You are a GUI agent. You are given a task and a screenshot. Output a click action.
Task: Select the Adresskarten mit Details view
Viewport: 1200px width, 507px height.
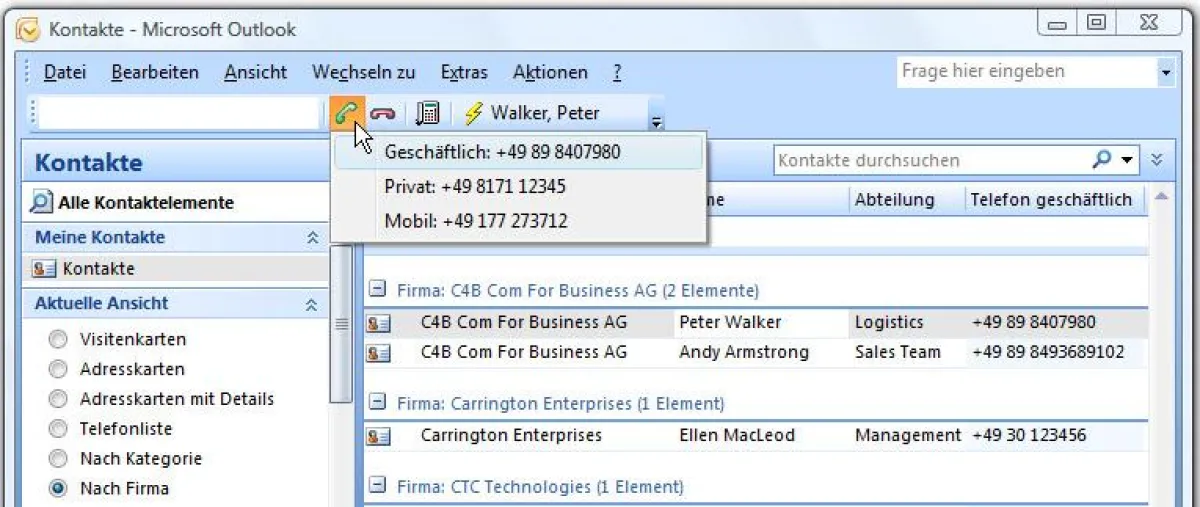tap(58, 399)
